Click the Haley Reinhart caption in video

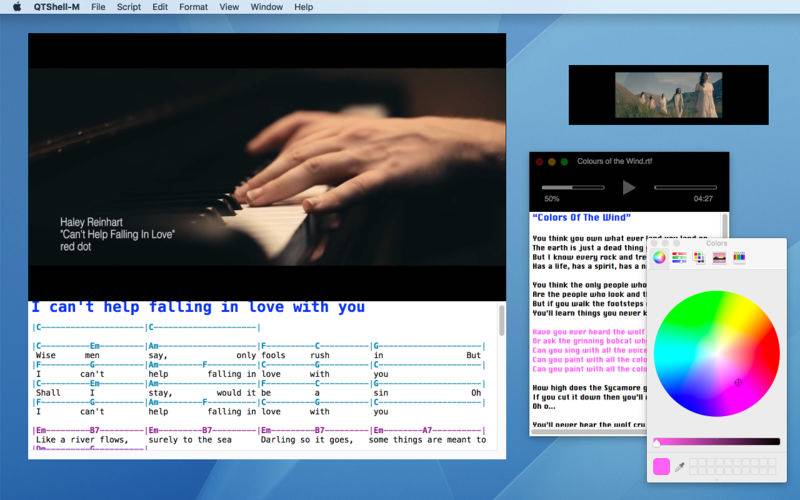117,234
